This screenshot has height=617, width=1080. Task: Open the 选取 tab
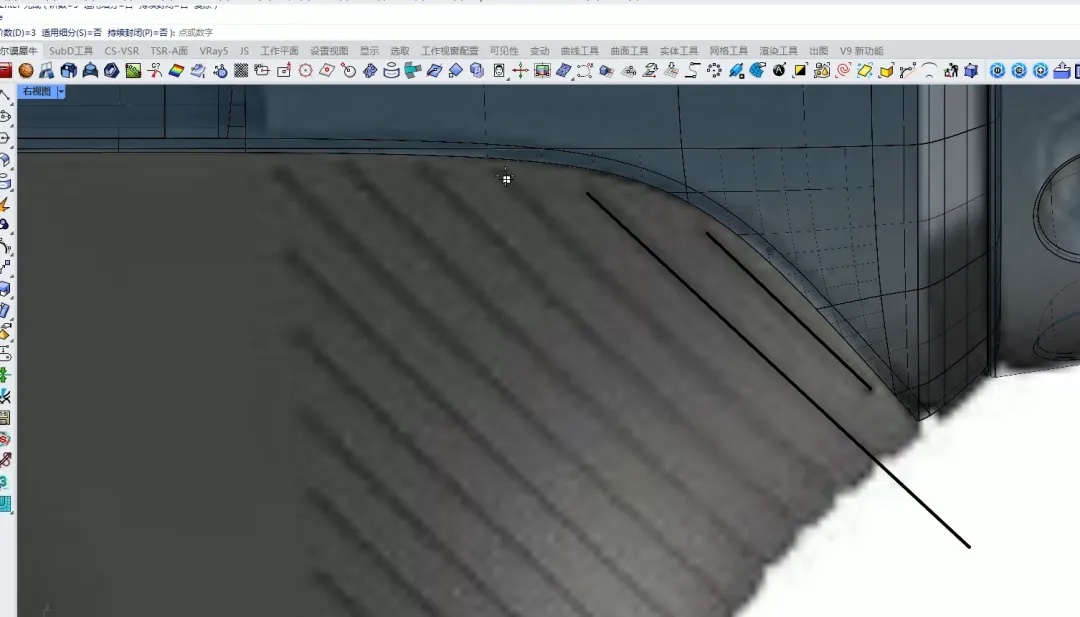coord(399,51)
